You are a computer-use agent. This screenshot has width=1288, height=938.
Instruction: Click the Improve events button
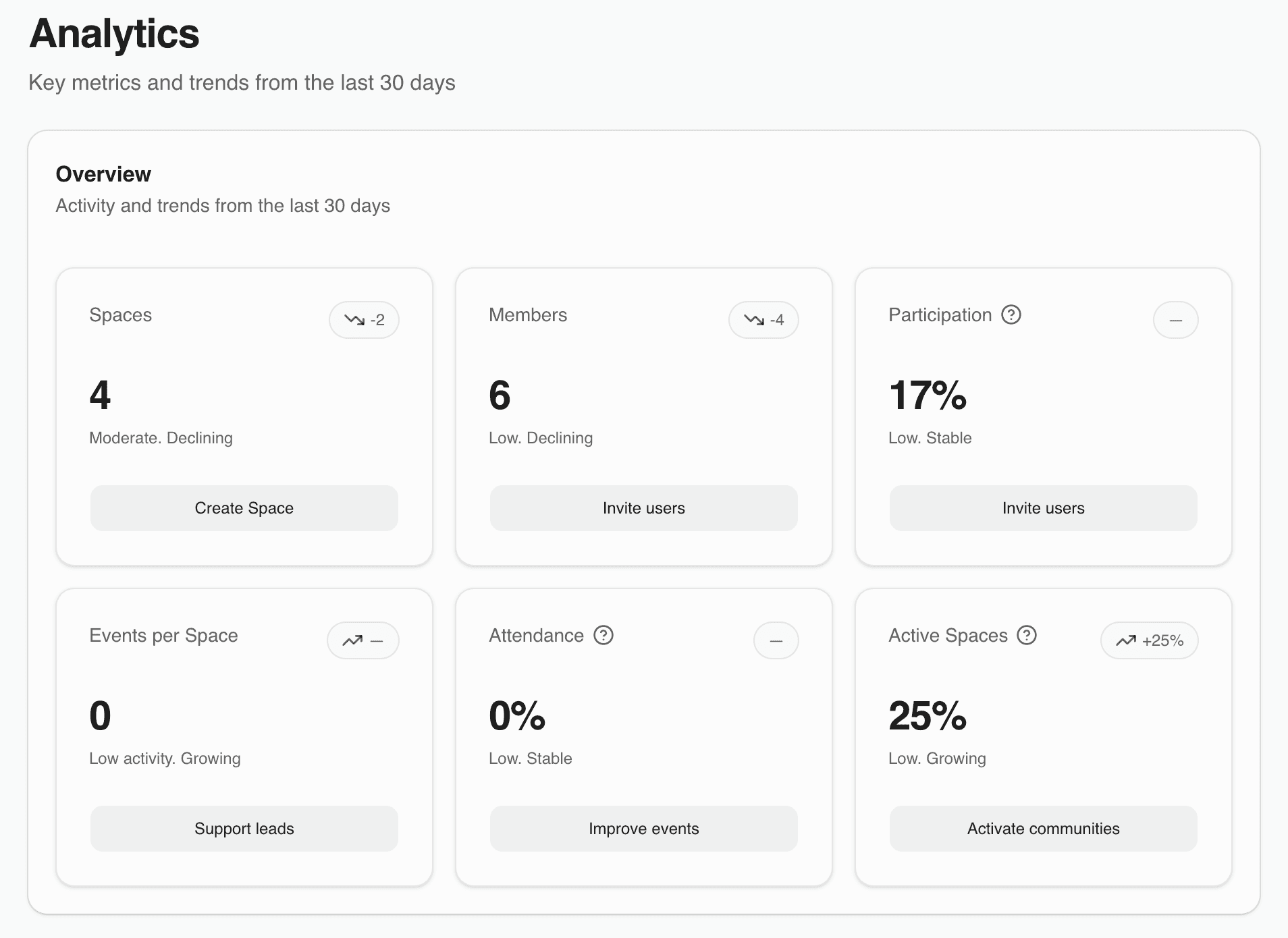644,829
